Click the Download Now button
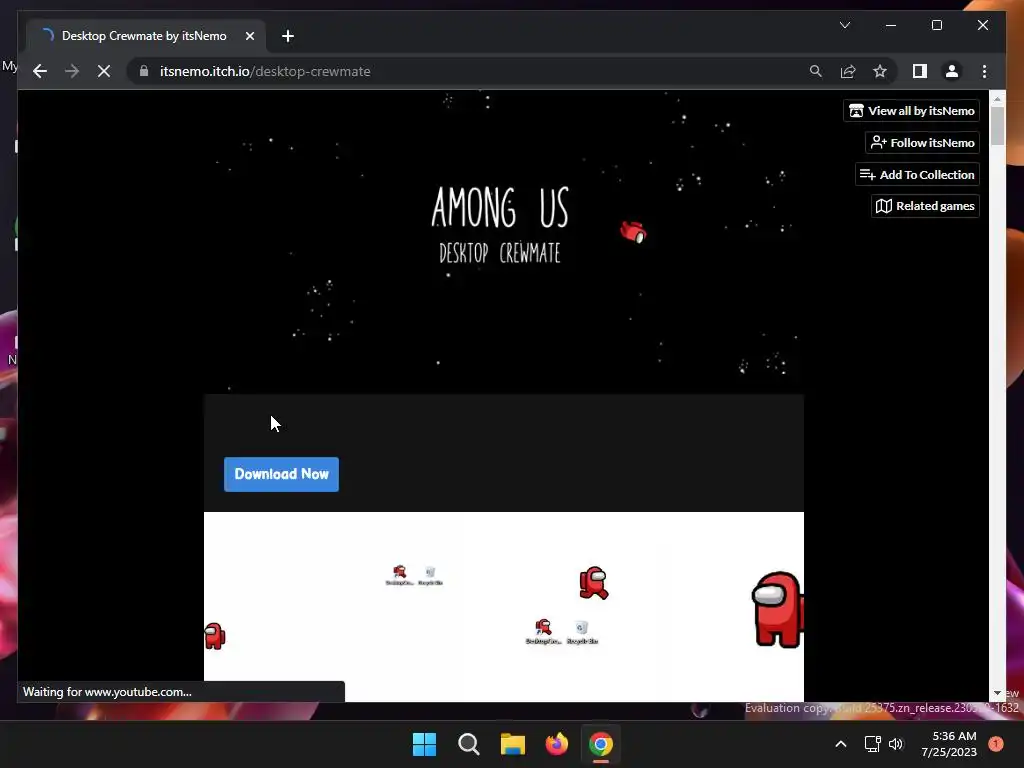This screenshot has width=1024, height=768. click(x=281, y=474)
